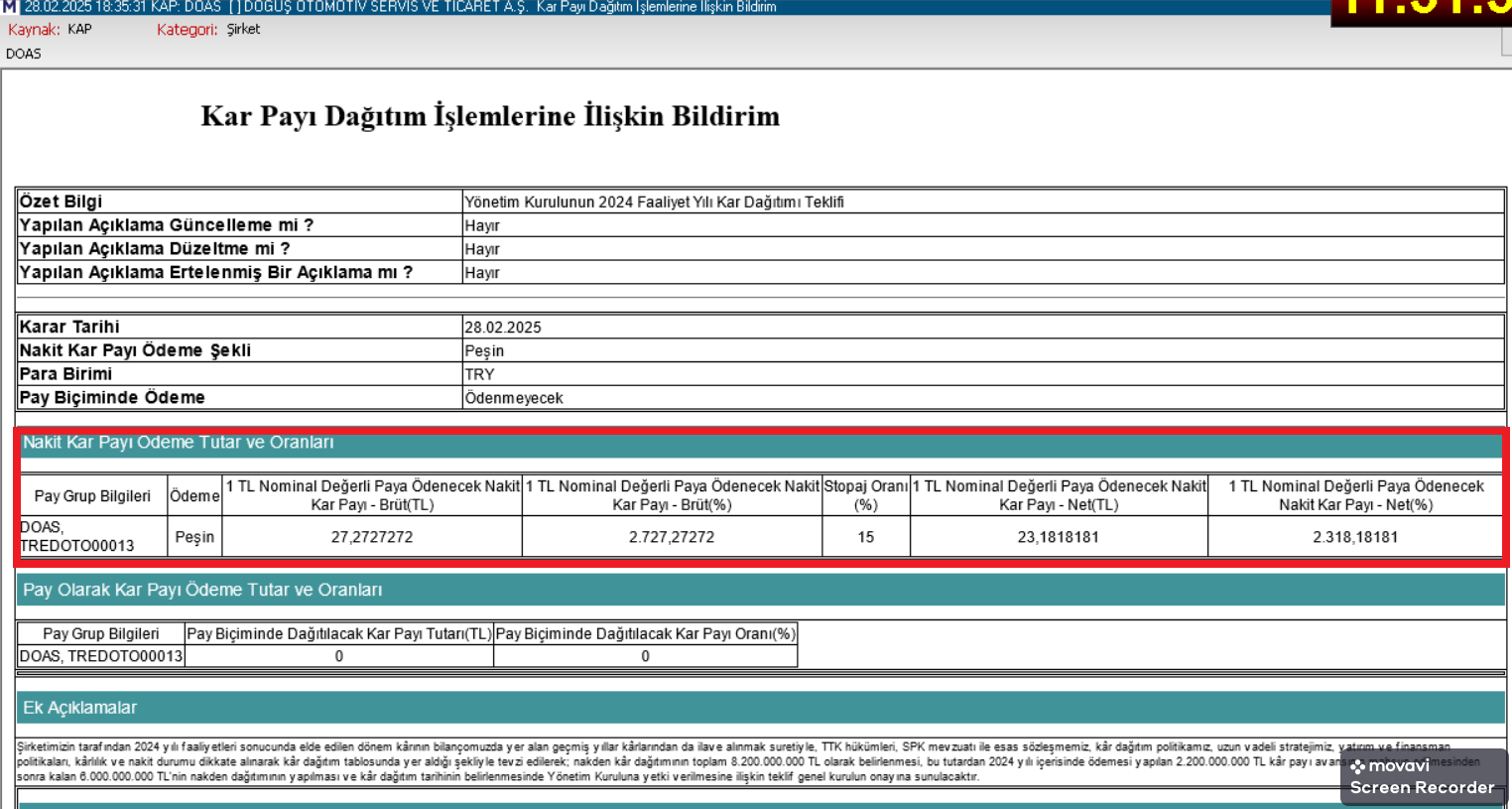Click the Nakit Kar Payı - Brüt(TL) column header

tap(372, 495)
